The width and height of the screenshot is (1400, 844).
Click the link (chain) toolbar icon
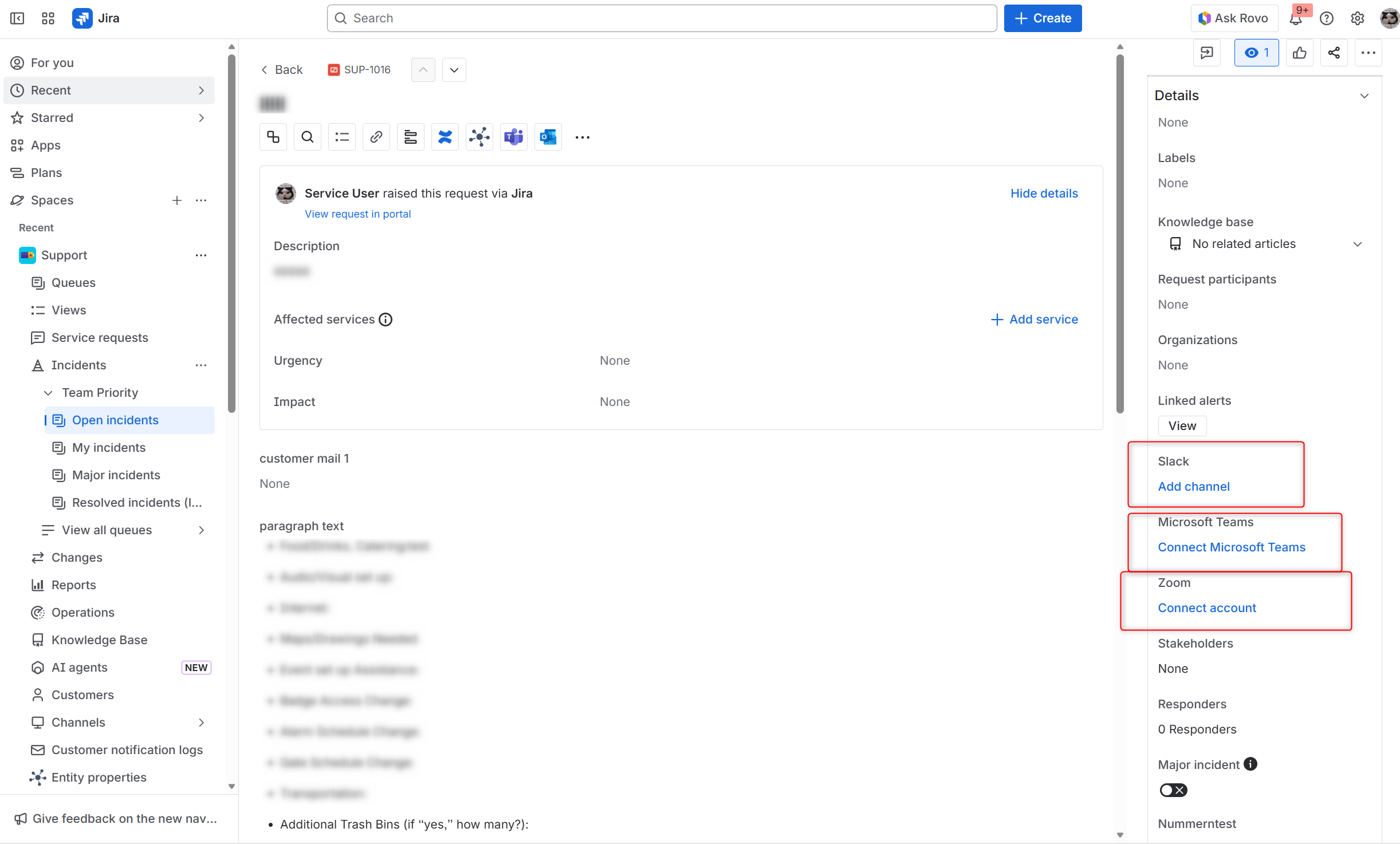point(376,137)
